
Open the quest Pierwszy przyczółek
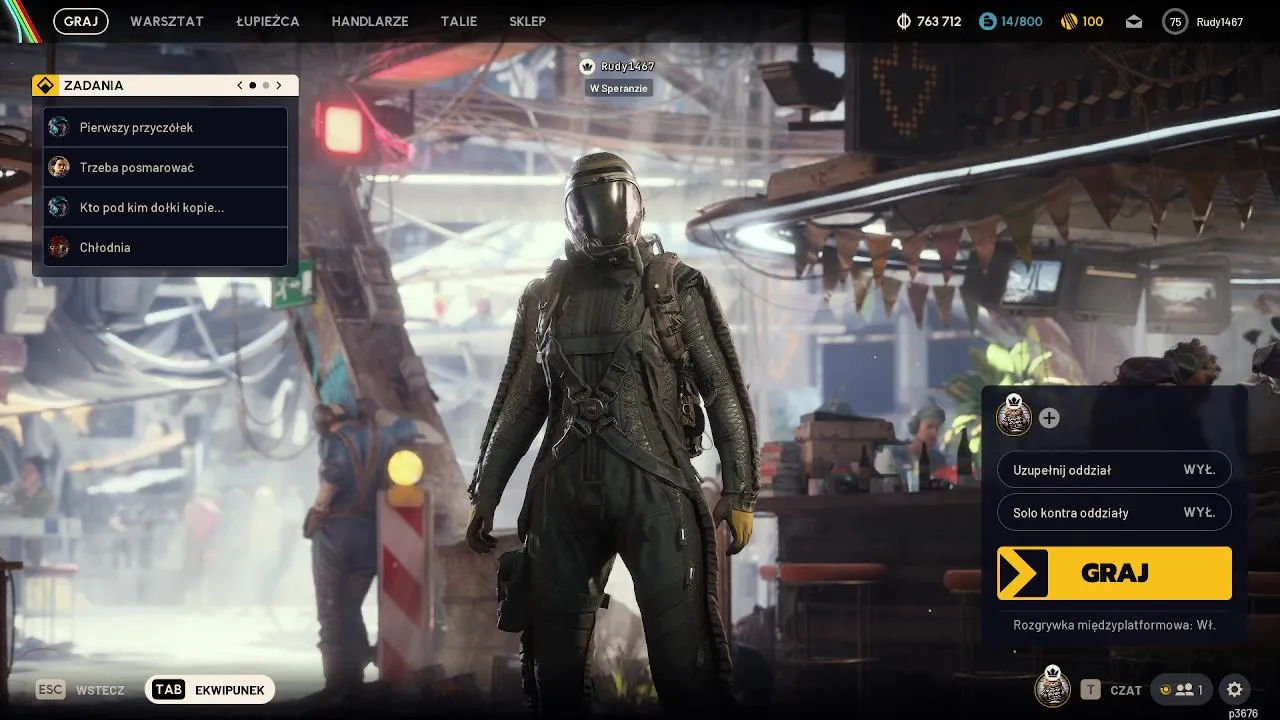point(165,127)
